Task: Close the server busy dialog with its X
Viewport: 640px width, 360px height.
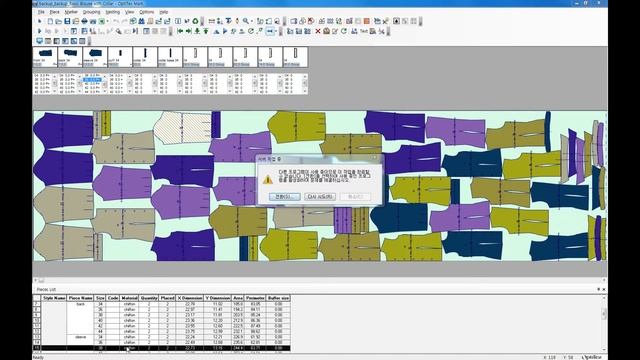Action: tap(375, 158)
